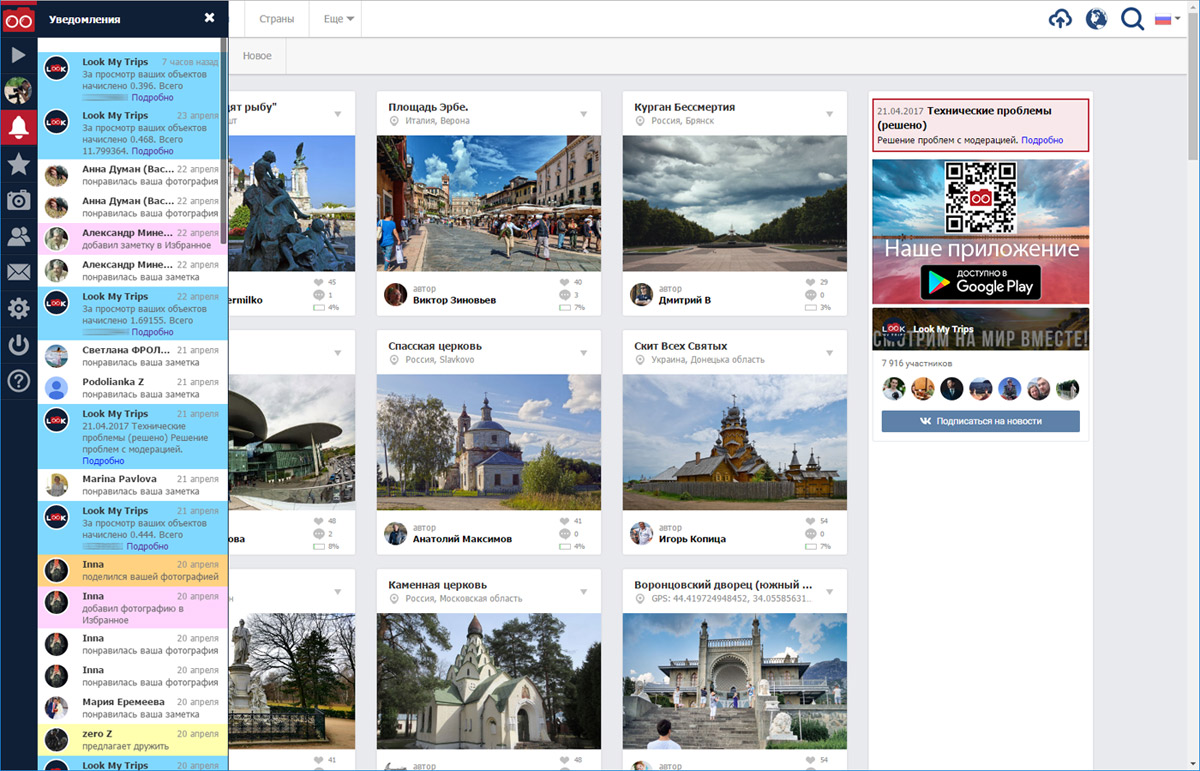
Task: Open Александр Мине... добавил заметку в Избранное notification
Action: [x=132, y=238]
